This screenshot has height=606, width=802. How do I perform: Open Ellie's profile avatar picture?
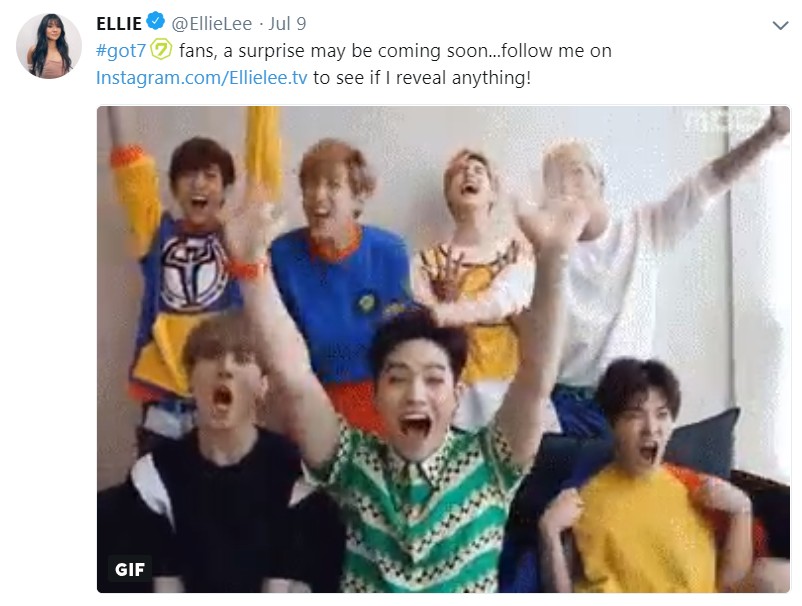49,46
